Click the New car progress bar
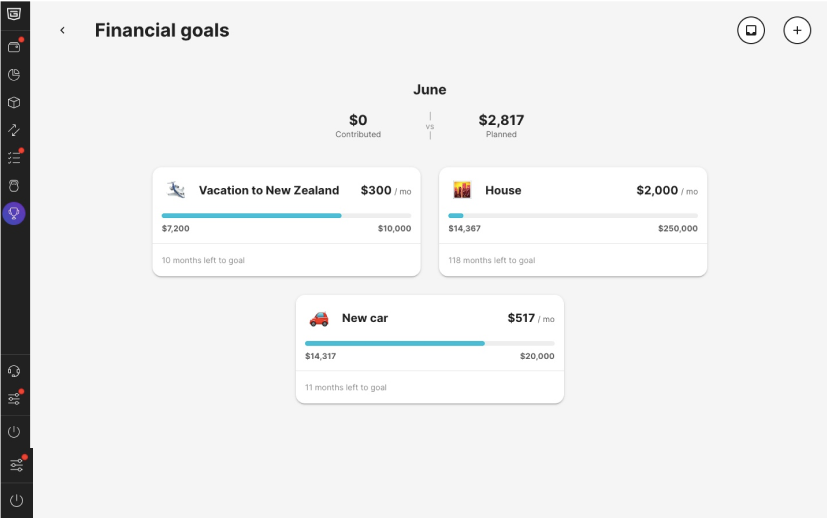 [x=430, y=343]
